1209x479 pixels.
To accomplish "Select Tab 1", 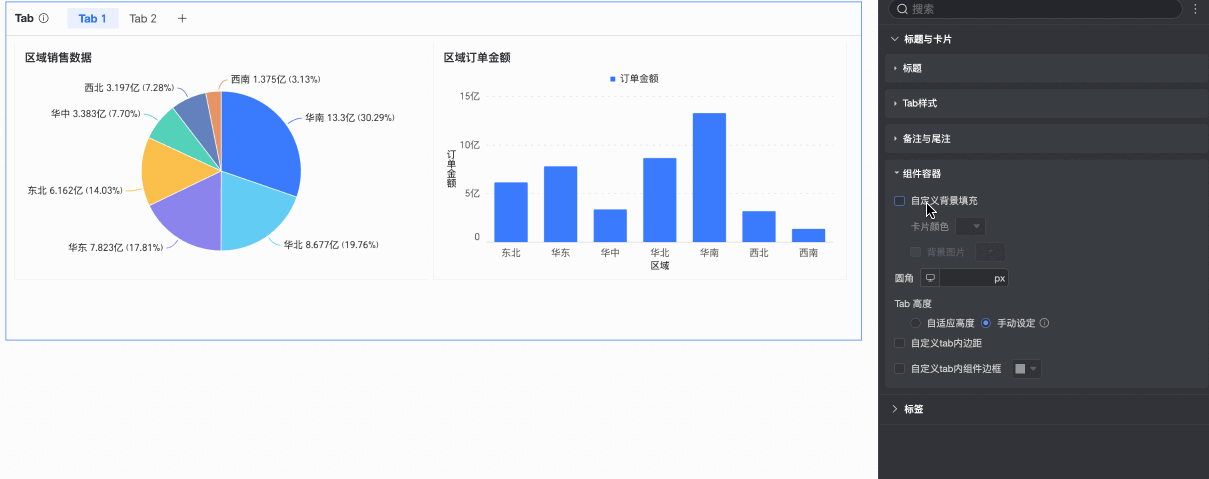I will 92,19.
